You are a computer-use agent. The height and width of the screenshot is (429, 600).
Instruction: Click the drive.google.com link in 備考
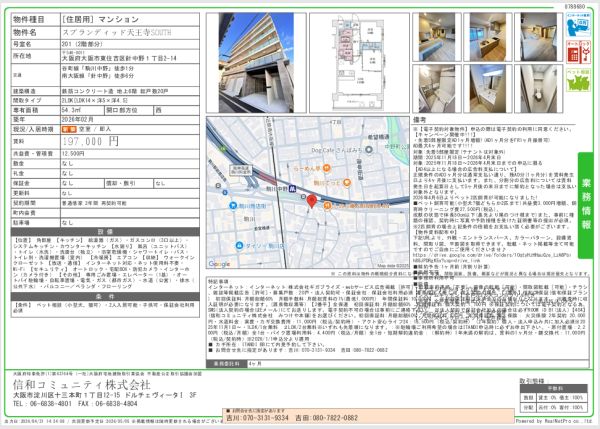pyautogui.click(x=492, y=257)
